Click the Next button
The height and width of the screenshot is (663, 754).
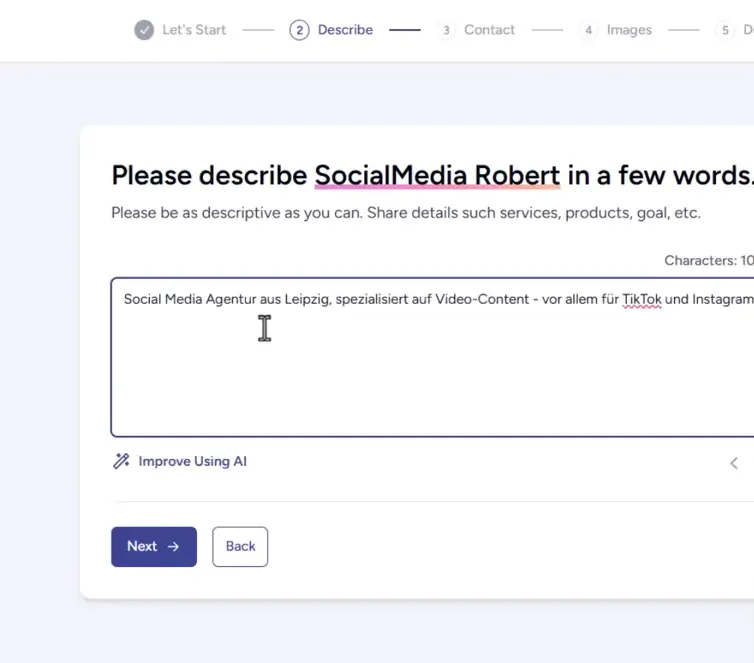tap(154, 547)
